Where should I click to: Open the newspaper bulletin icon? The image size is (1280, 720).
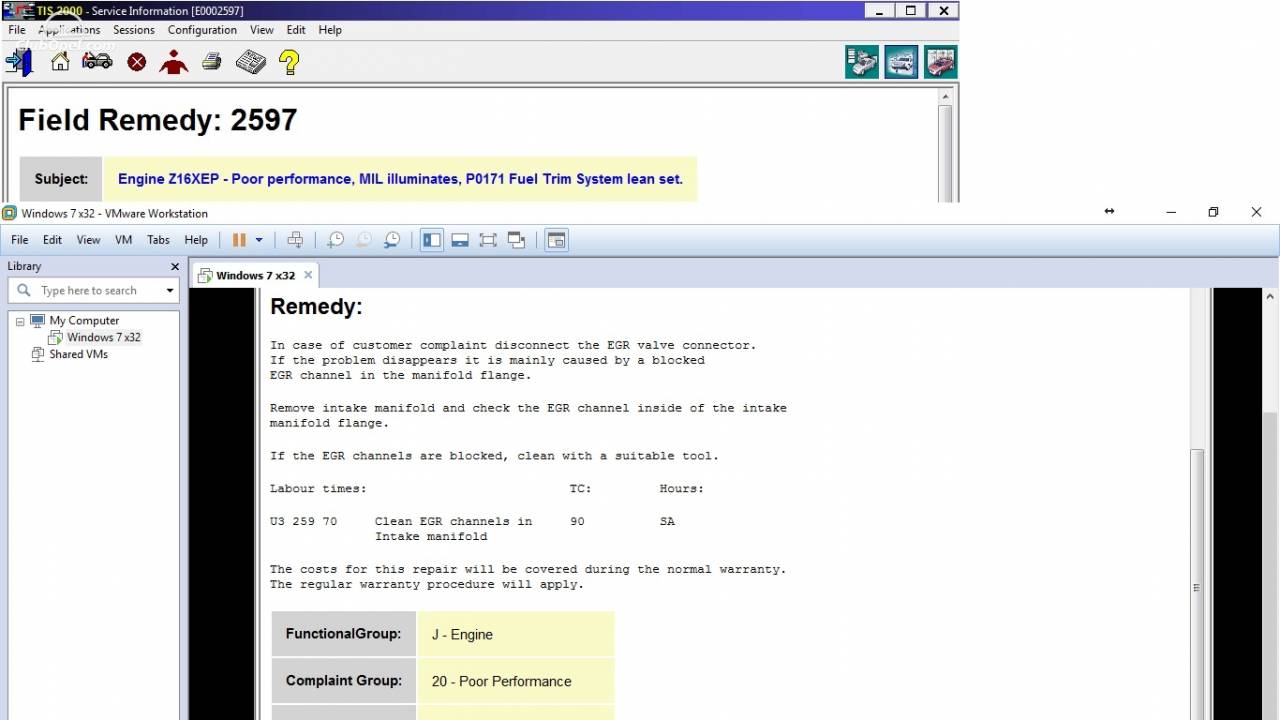click(250, 62)
